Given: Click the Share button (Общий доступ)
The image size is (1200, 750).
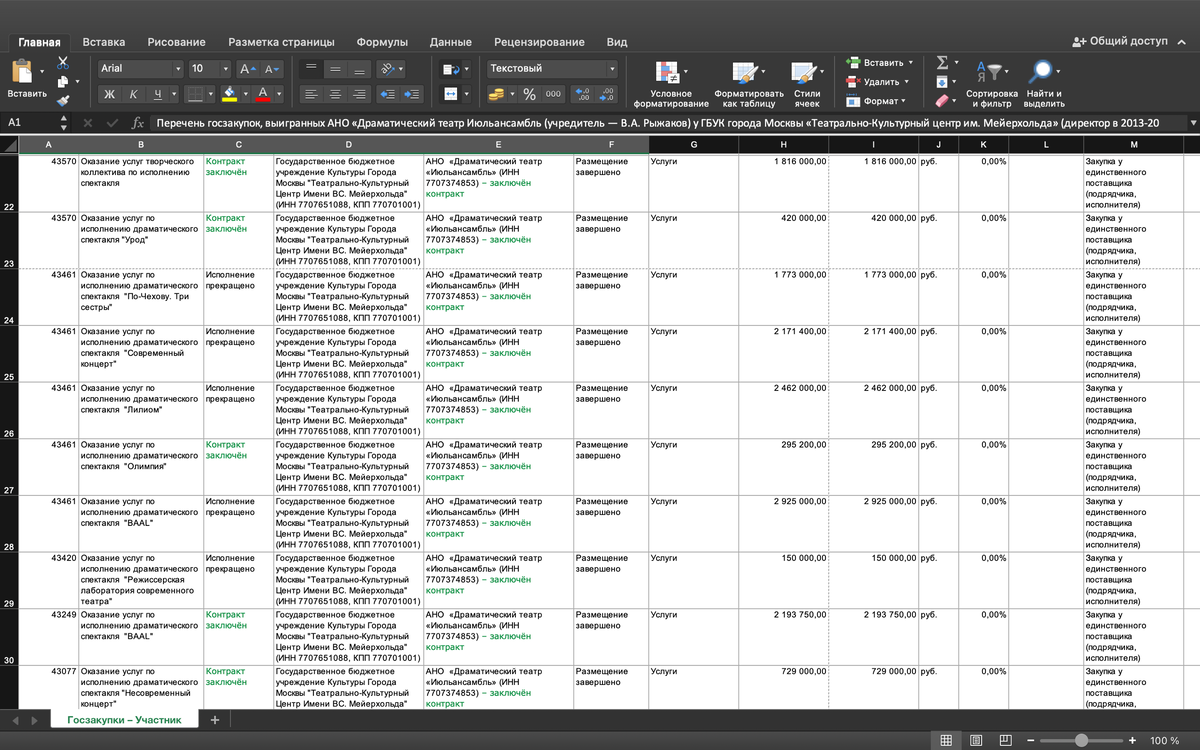Looking at the screenshot, I should (1120, 42).
